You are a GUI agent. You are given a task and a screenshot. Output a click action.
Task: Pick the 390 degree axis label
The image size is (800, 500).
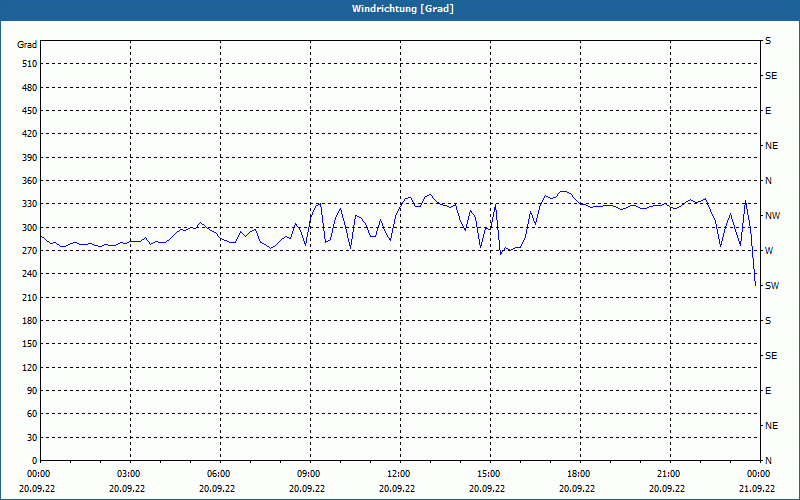[x=29, y=158]
